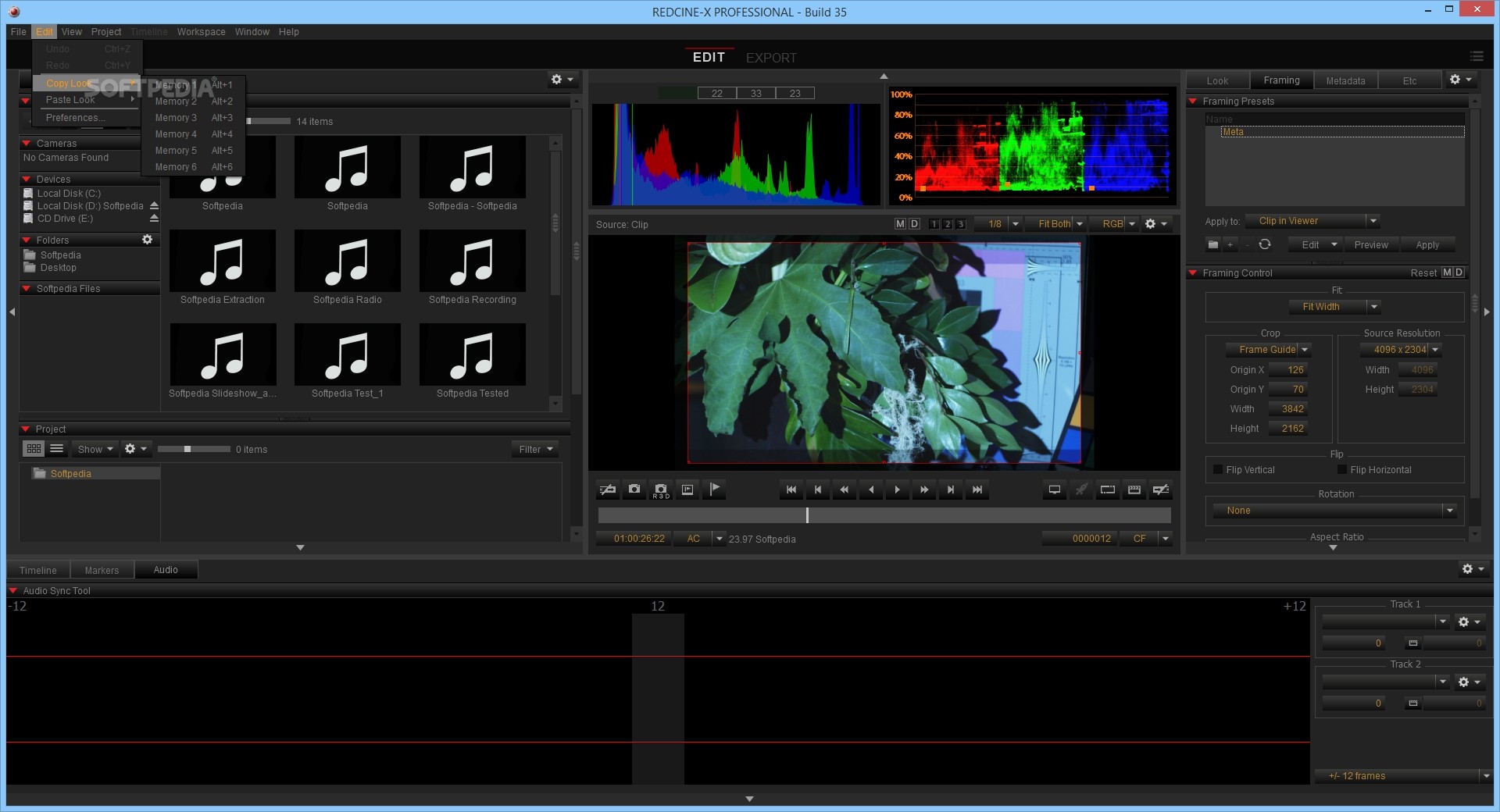Rewind playback with double left arrows
The height and width of the screenshot is (812, 1500).
pos(845,490)
